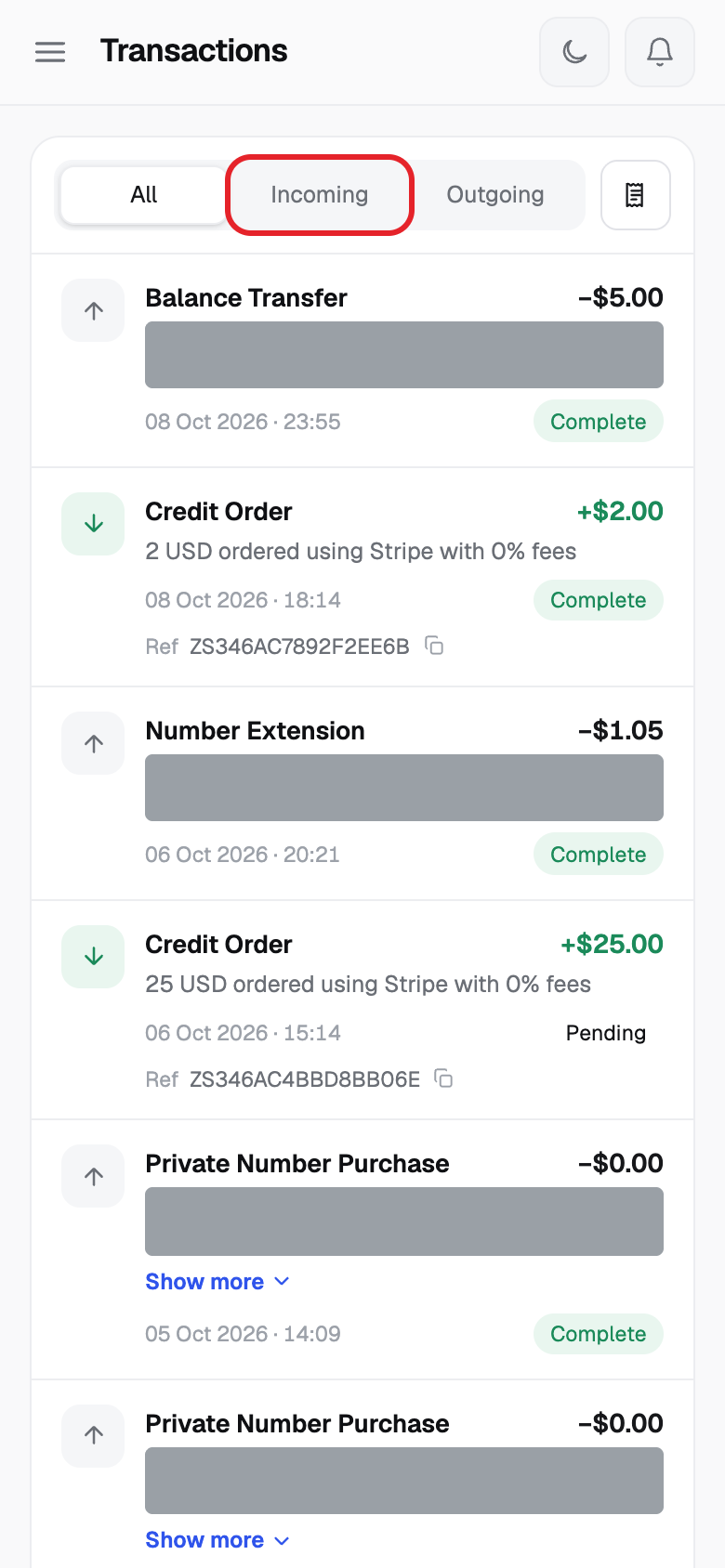Image resolution: width=725 pixels, height=1568 pixels.
Task: Toggle dark mode with the moon icon
Action: click(574, 52)
